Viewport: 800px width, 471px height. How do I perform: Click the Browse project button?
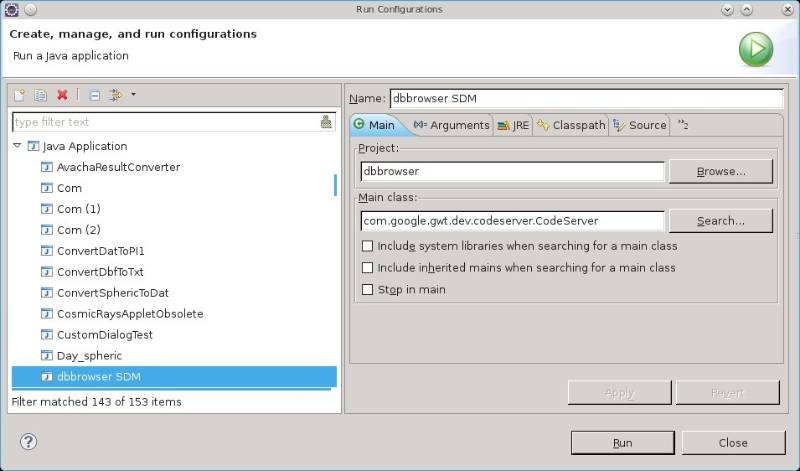pos(720,171)
